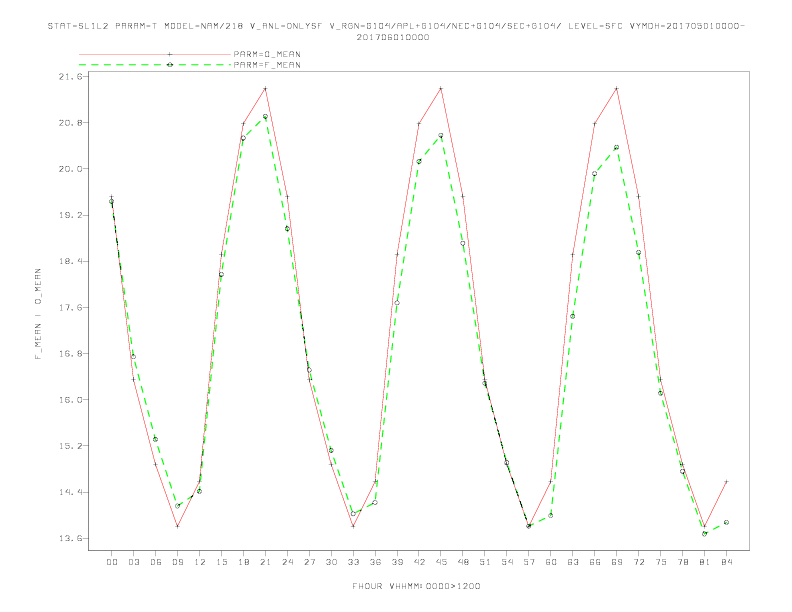Click the x-axis forecast hour label 42
The height and width of the screenshot is (612, 792).
point(419,562)
